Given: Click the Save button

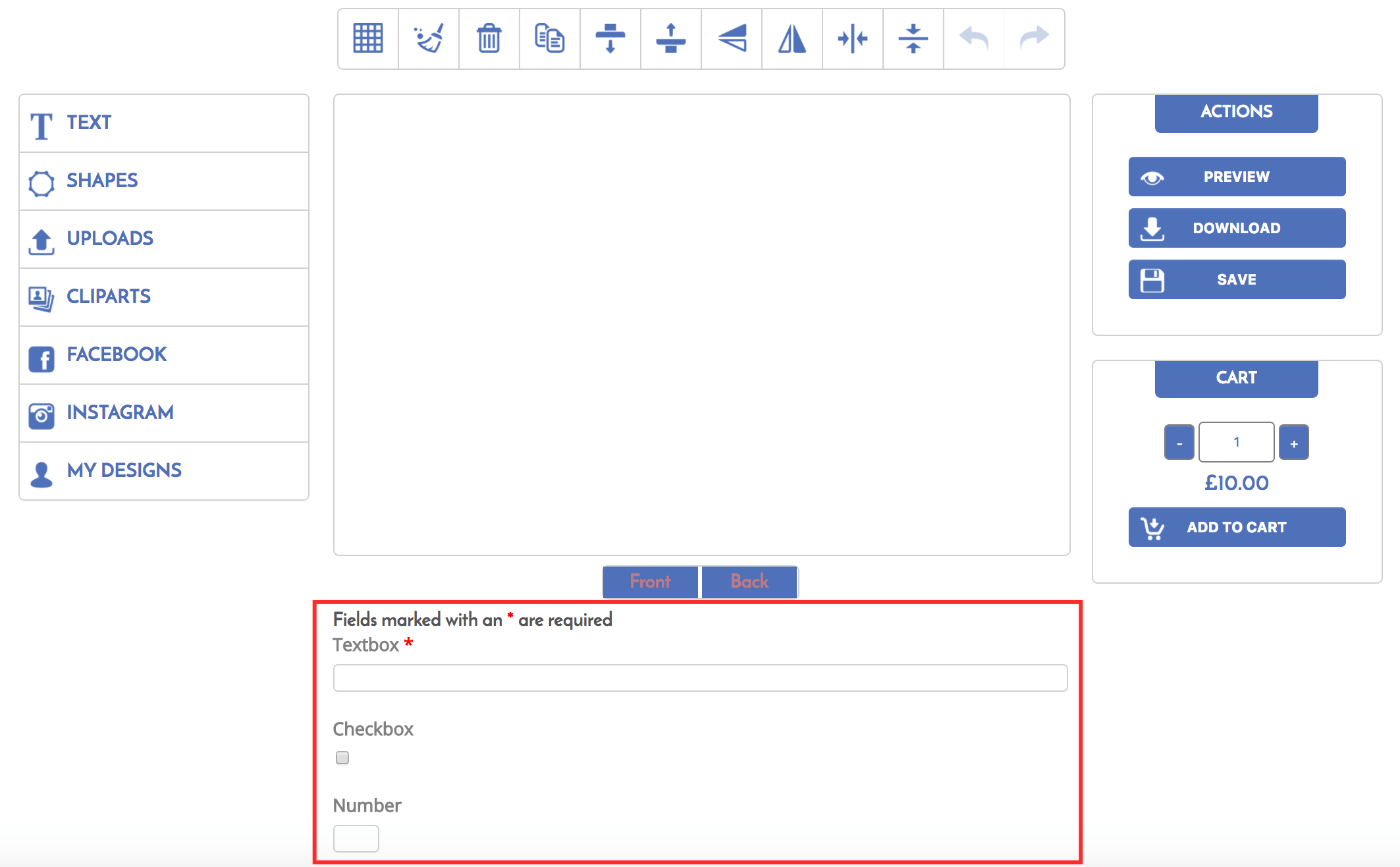Looking at the screenshot, I should (1237, 279).
